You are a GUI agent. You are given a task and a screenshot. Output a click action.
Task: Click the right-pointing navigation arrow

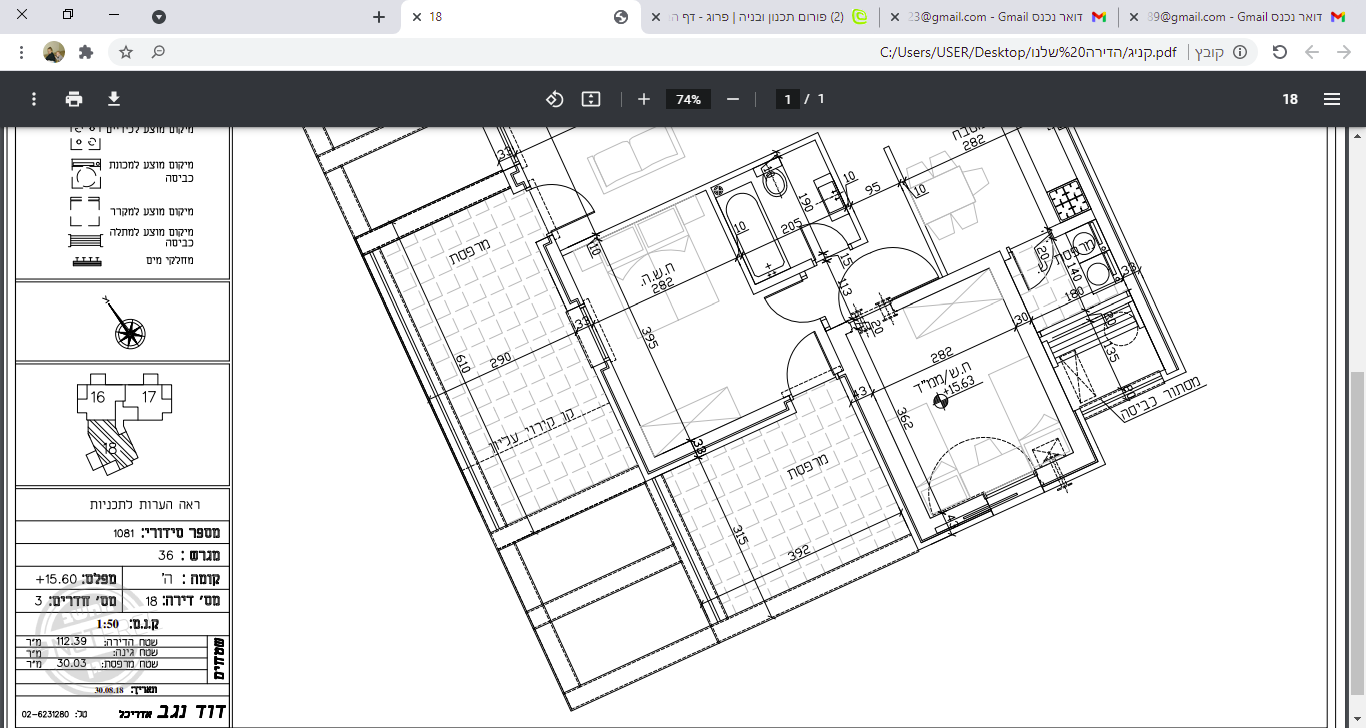tap(1344, 52)
